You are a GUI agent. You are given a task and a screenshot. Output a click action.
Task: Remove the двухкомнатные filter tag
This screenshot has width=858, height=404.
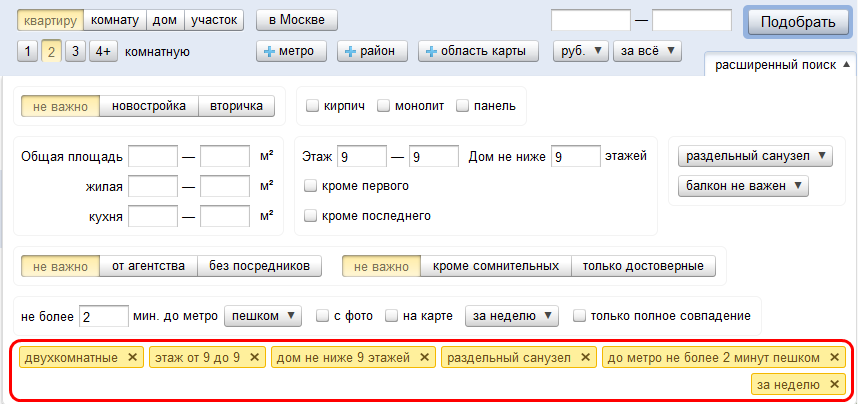tap(133, 357)
